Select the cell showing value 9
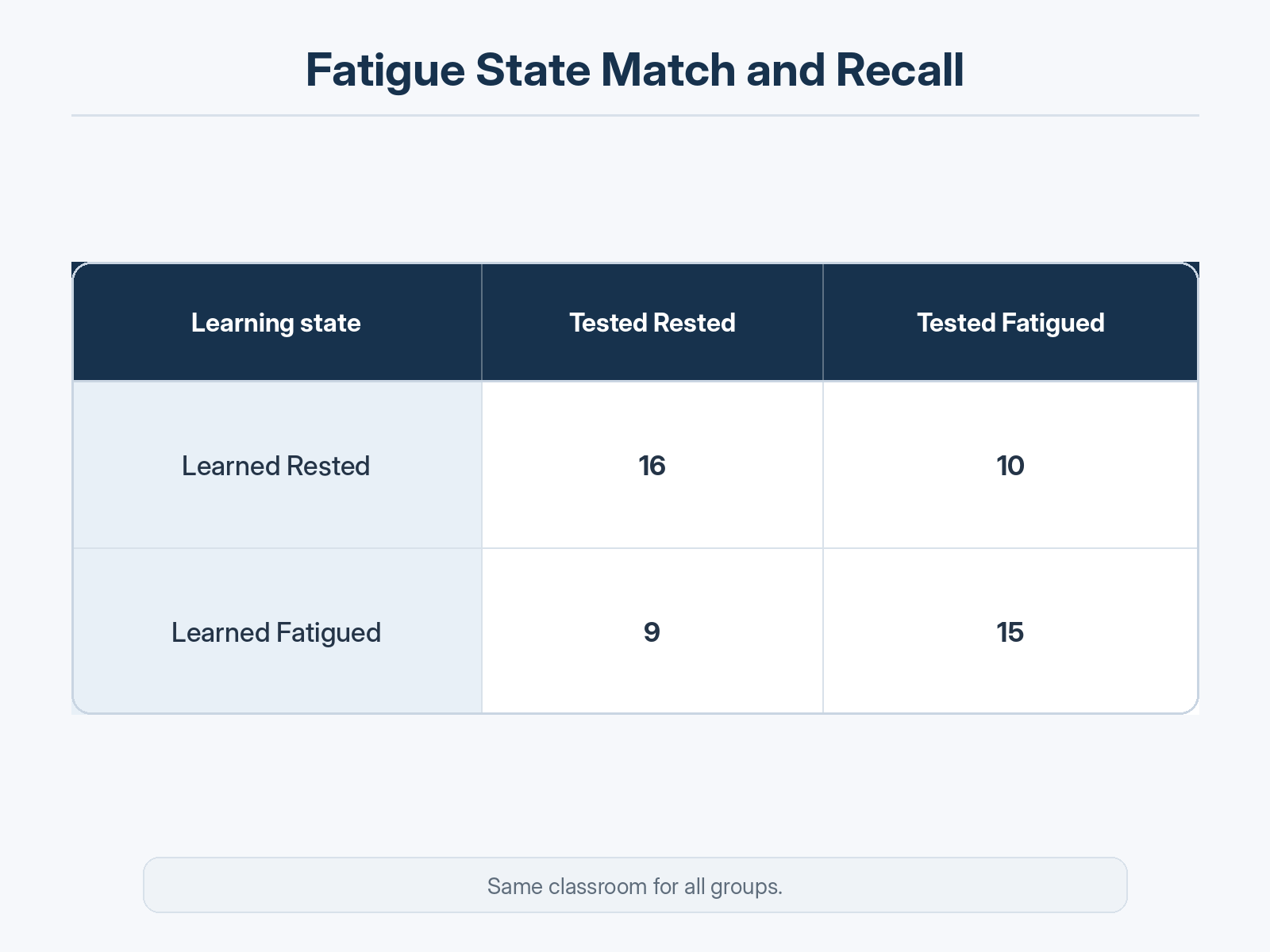The image size is (1270, 952). pos(652,631)
